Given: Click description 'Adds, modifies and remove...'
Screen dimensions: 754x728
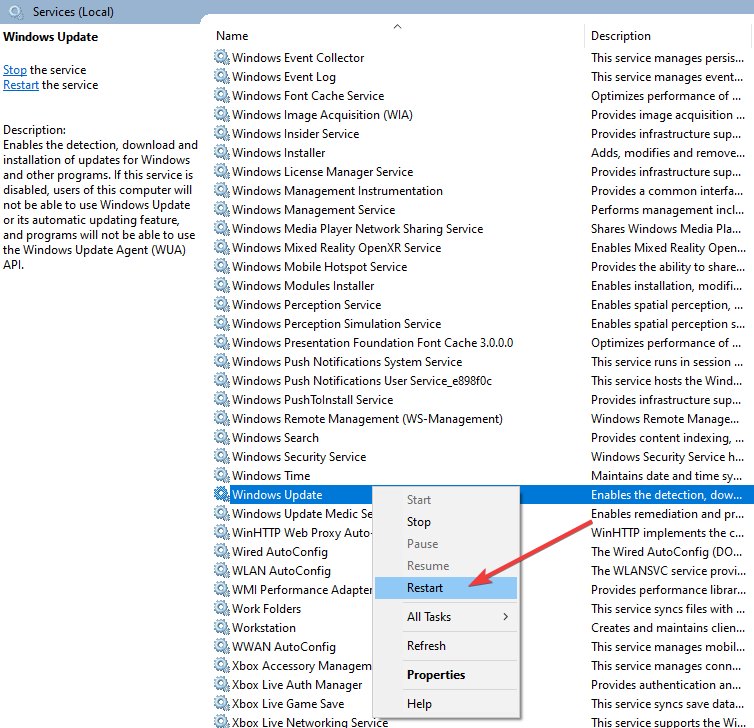Looking at the screenshot, I should click(x=668, y=152).
